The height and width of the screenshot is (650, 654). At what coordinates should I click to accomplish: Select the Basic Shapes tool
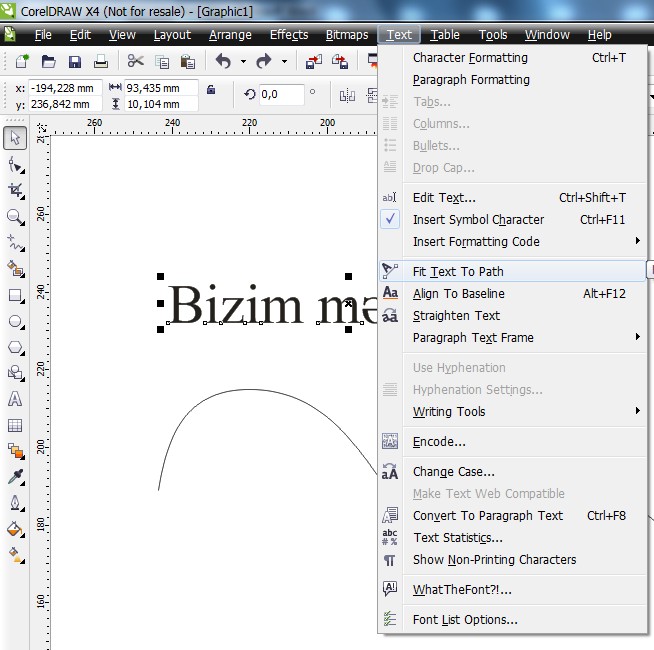16,373
